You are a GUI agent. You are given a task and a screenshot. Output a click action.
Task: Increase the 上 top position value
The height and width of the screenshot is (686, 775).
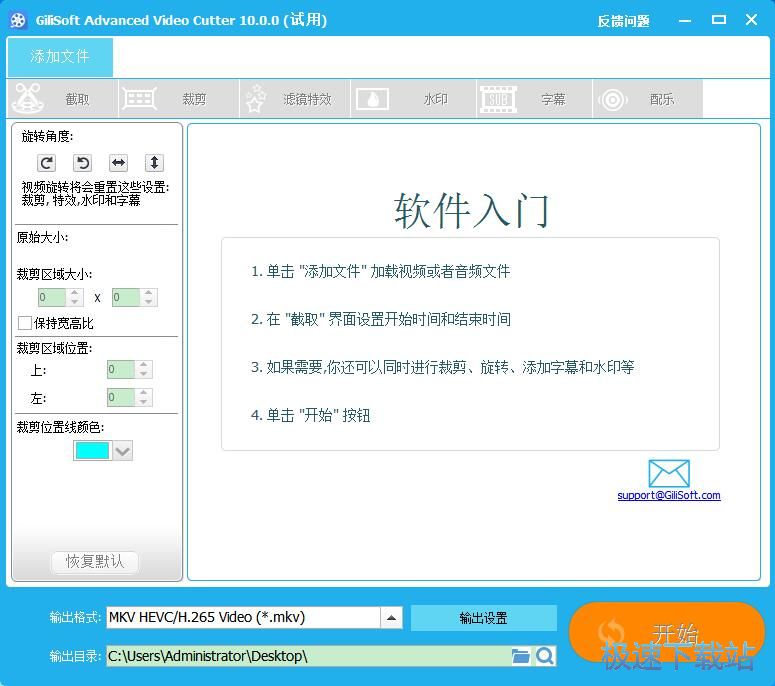tap(144, 365)
